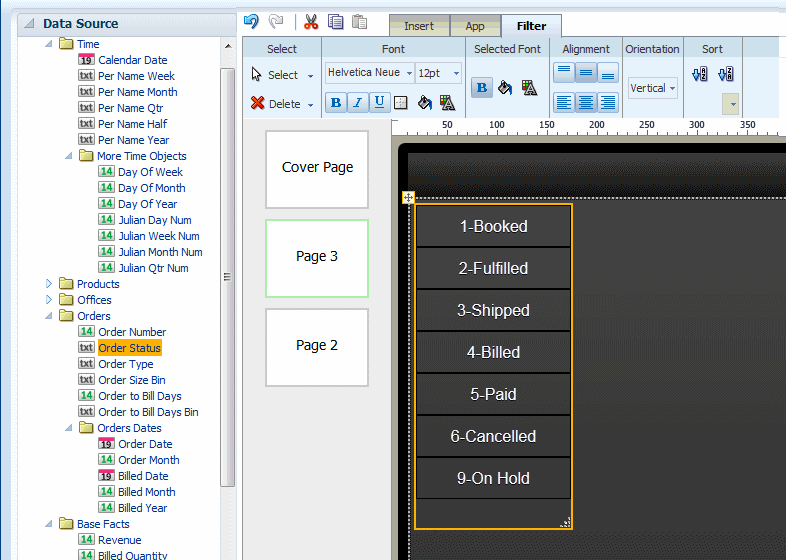
Task: Select the Filter tab
Action: tap(531, 26)
